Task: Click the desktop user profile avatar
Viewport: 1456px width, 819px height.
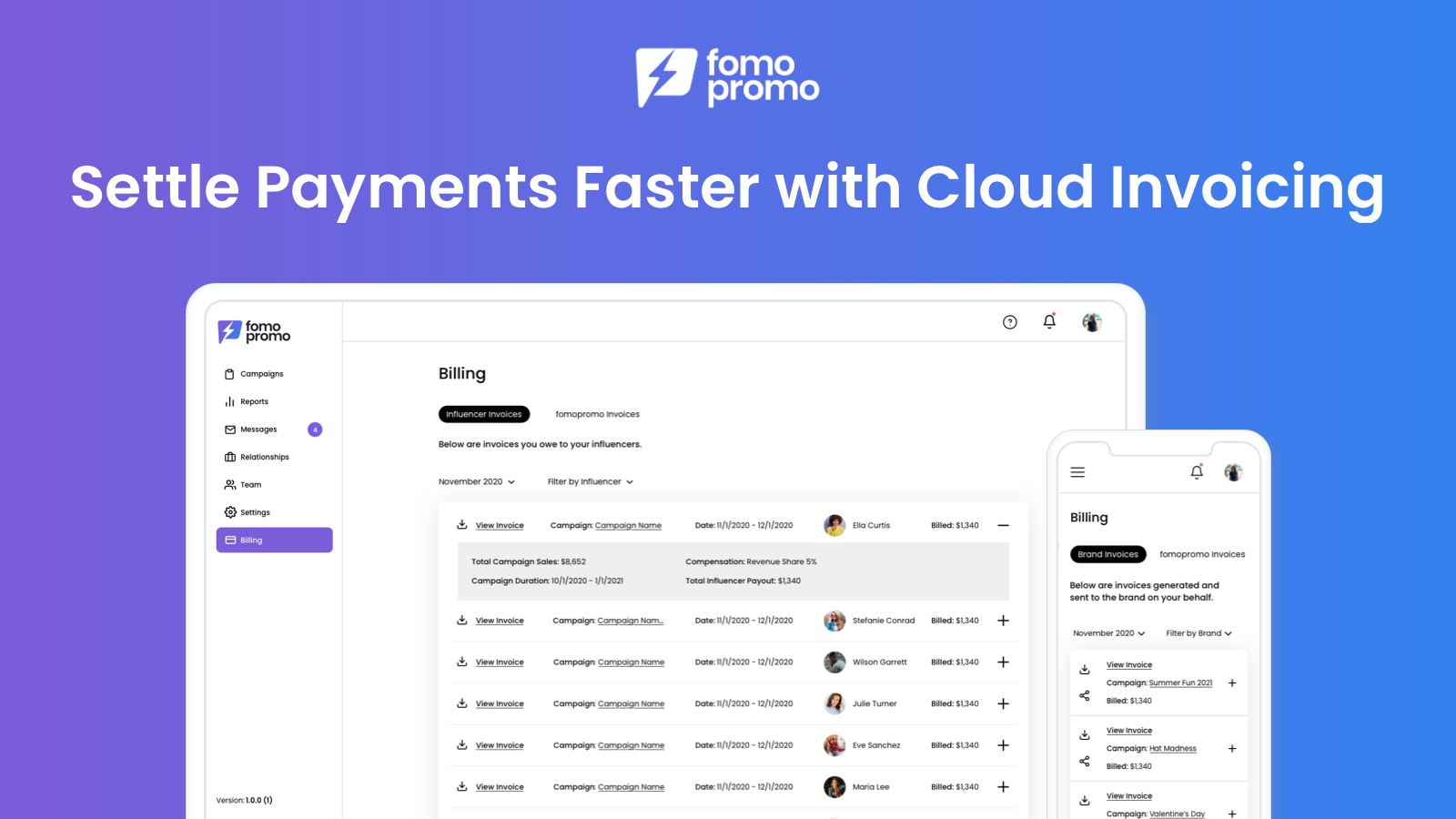Action: coord(1092,322)
